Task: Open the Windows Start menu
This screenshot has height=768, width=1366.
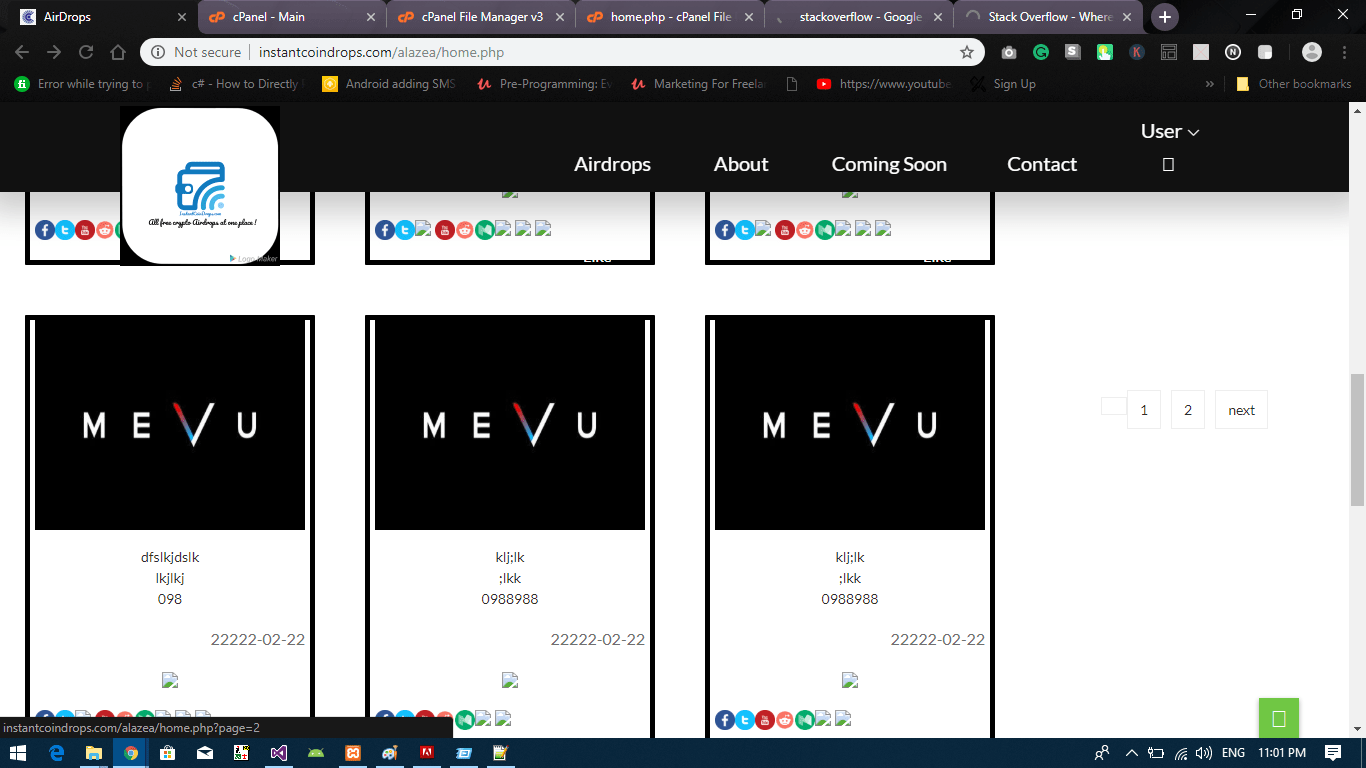Action: click(20, 753)
